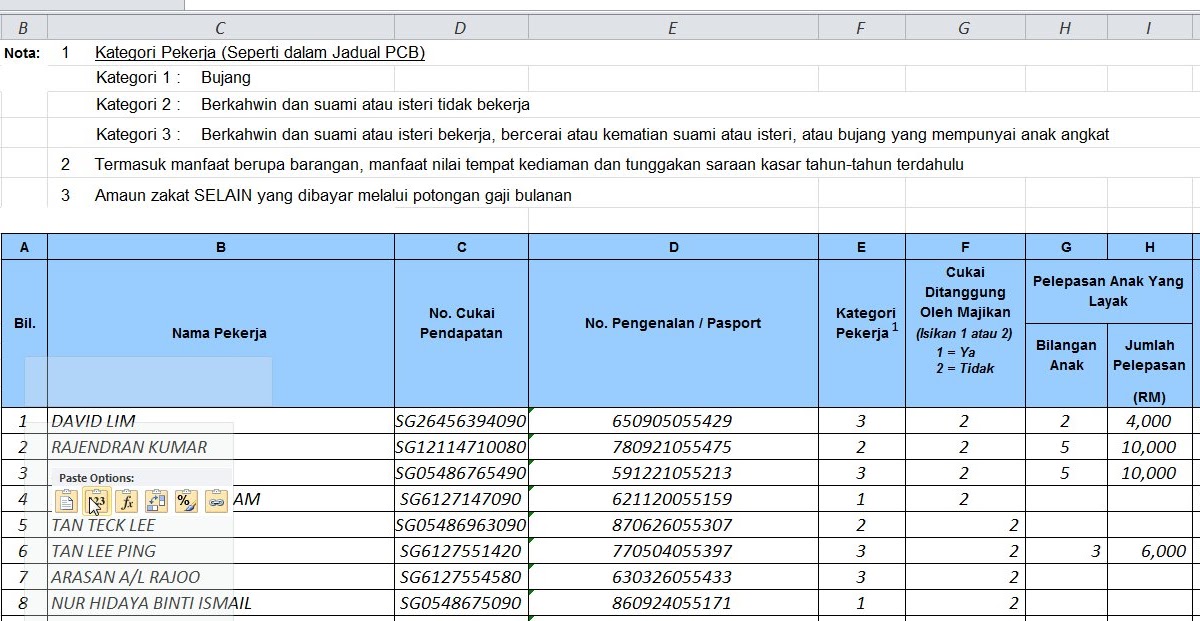Select the 4,000 relief amount cell
The width and height of the screenshot is (1200, 621).
pyautogui.click(x=1149, y=421)
